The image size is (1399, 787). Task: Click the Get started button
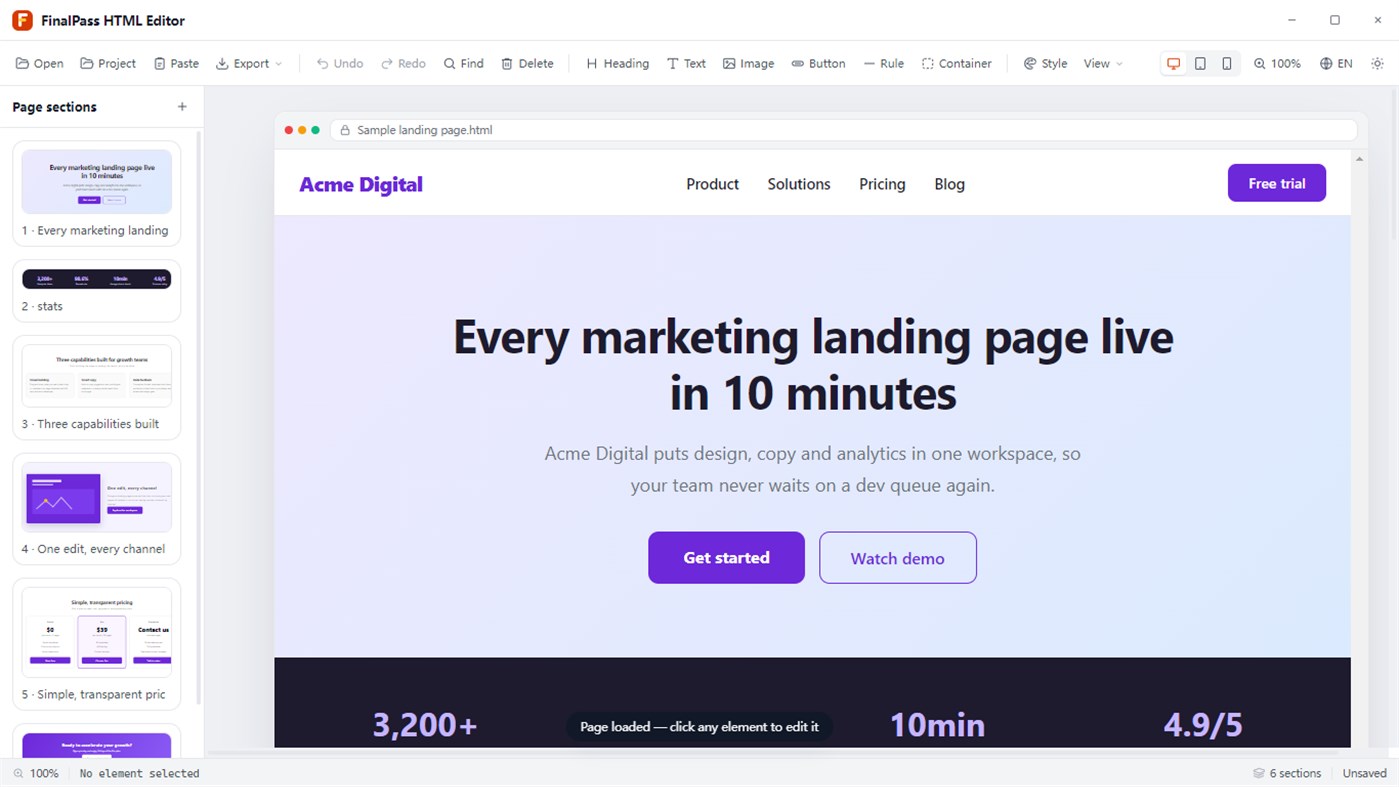pyautogui.click(x=726, y=558)
